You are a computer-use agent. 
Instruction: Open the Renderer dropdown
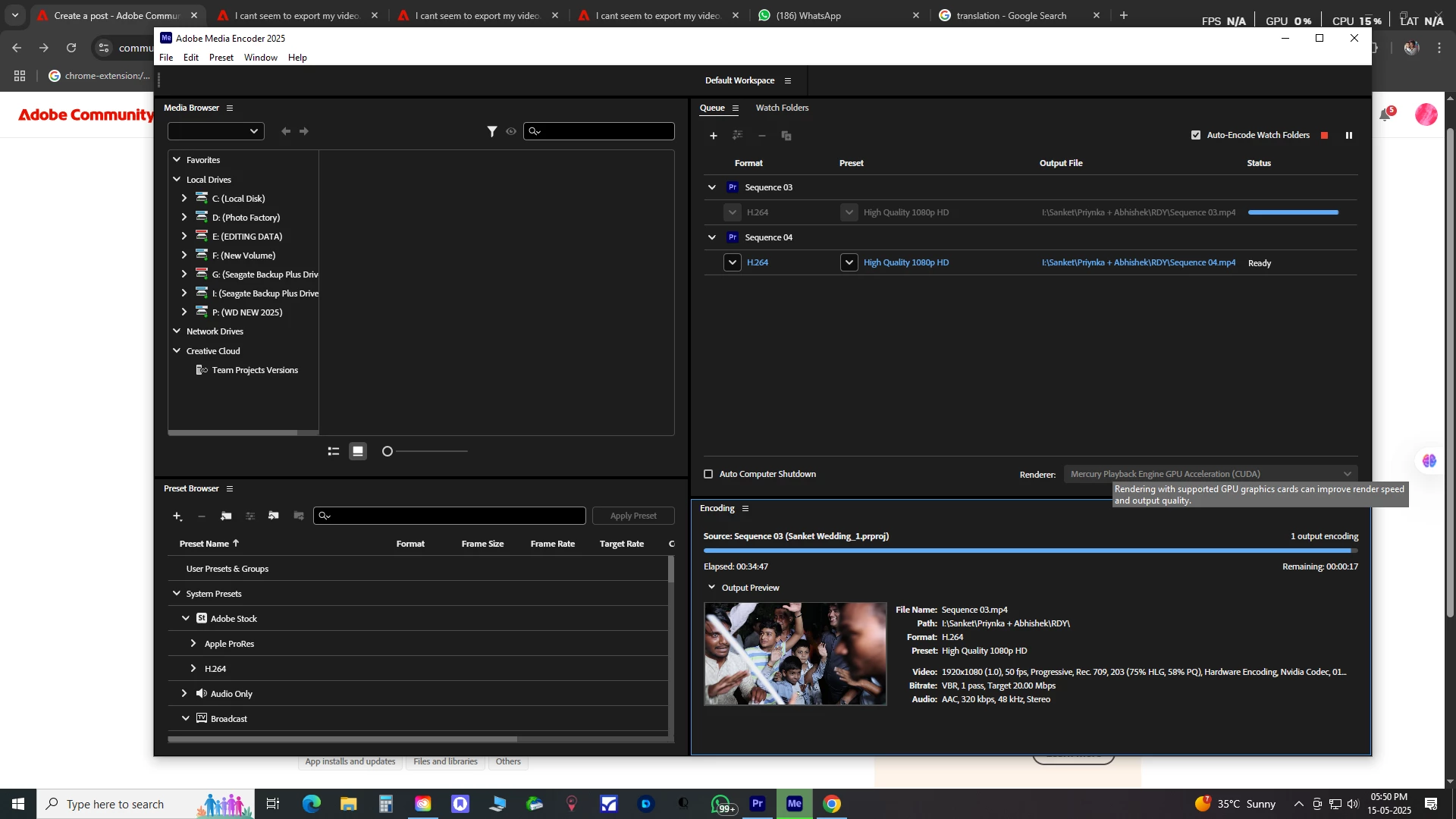1210,474
